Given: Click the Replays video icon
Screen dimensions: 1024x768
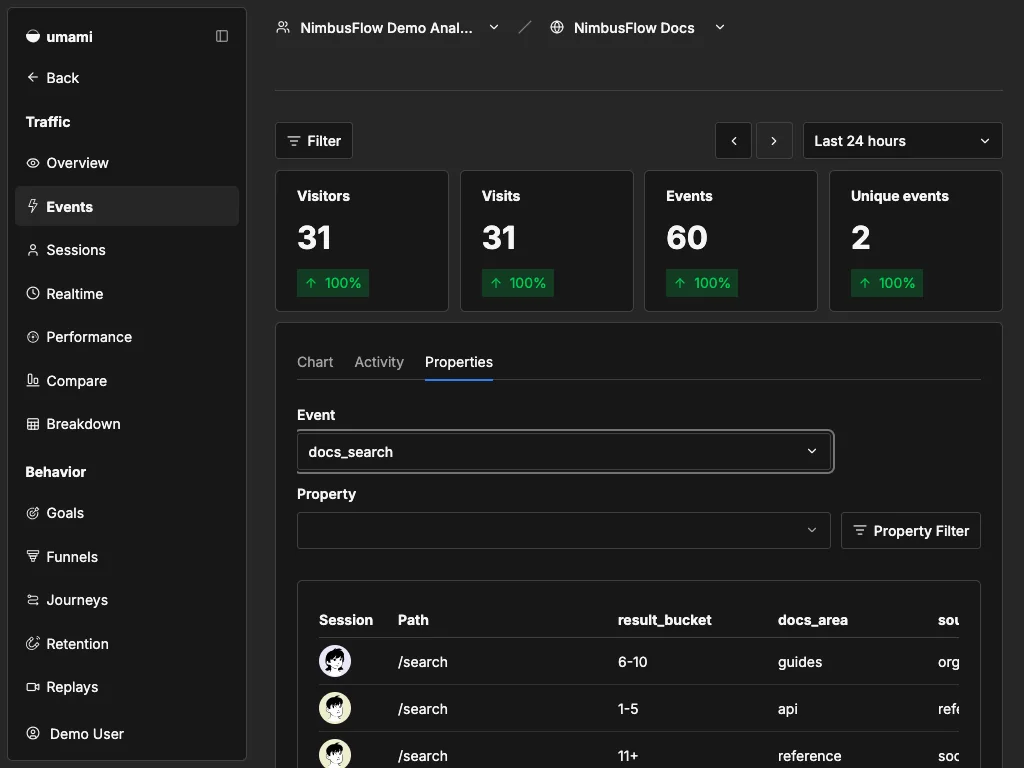Looking at the screenshot, I should tap(33, 687).
